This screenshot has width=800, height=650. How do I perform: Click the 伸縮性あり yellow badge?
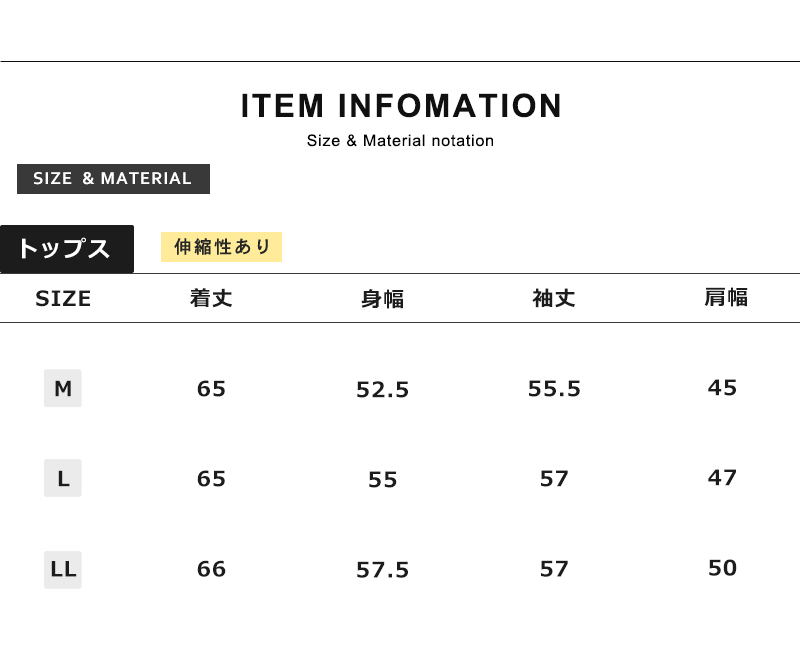pyautogui.click(x=221, y=247)
